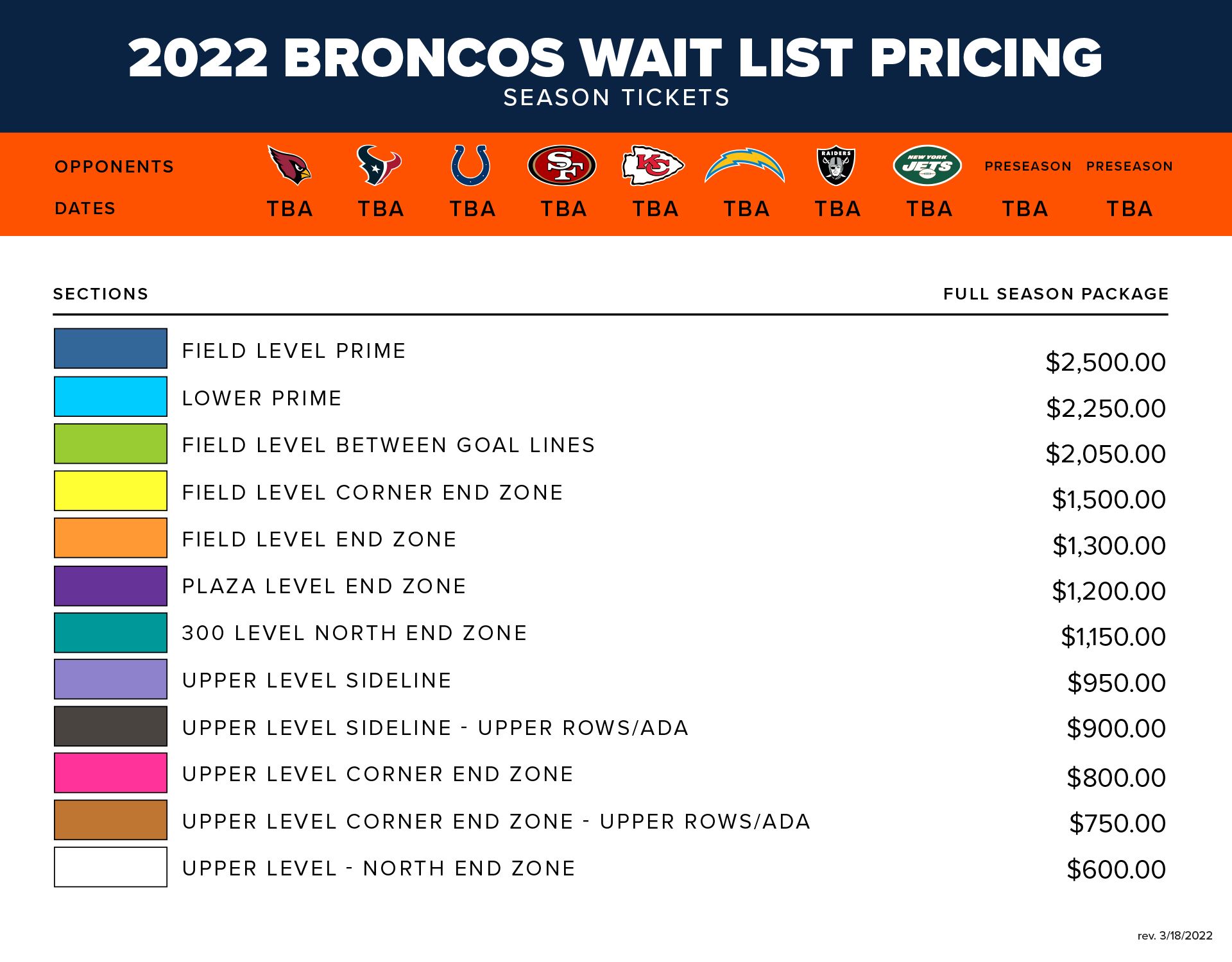Click the Field Level Between Goal Lines label

(388, 445)
